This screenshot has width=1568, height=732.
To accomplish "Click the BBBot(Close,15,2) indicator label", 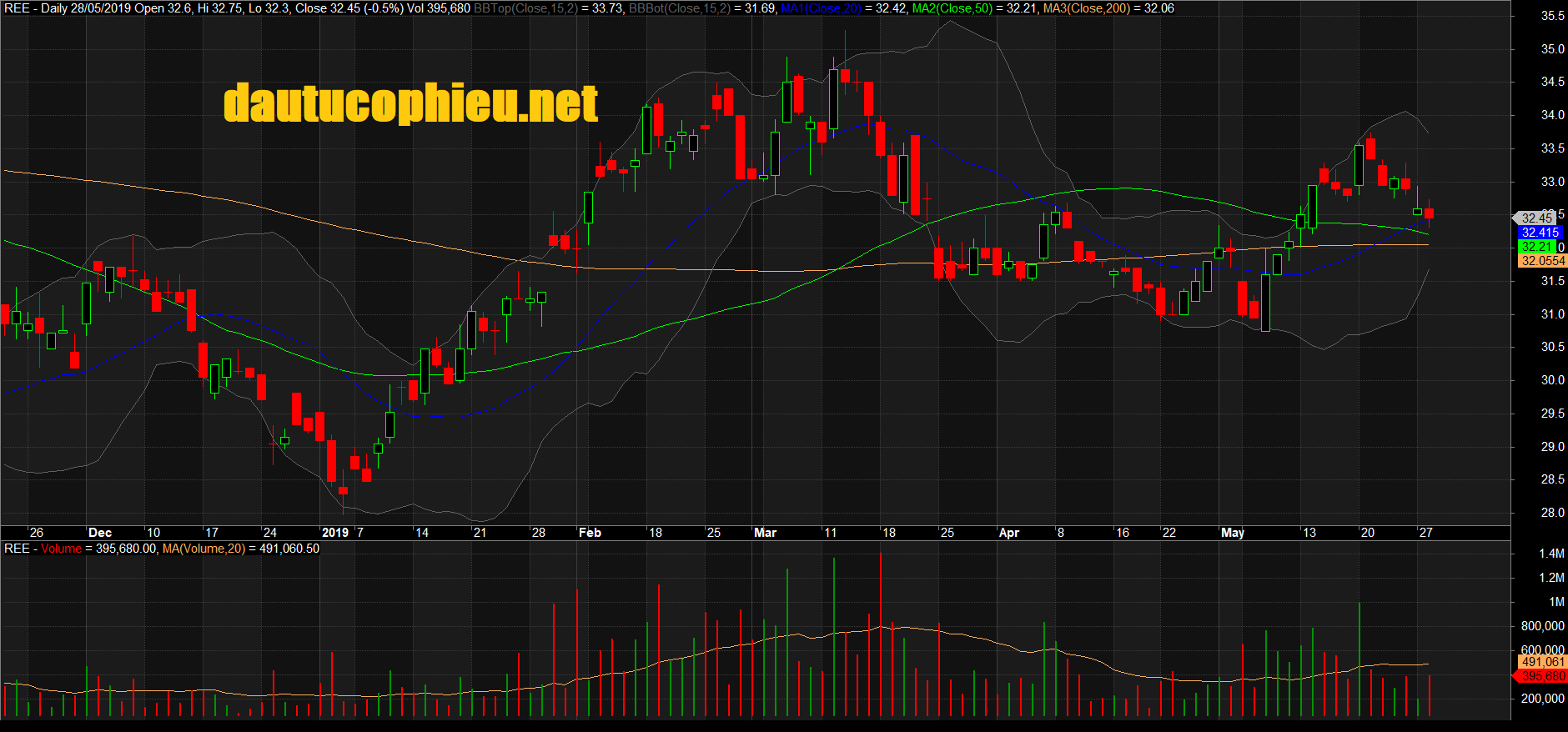I will [680, 8].
